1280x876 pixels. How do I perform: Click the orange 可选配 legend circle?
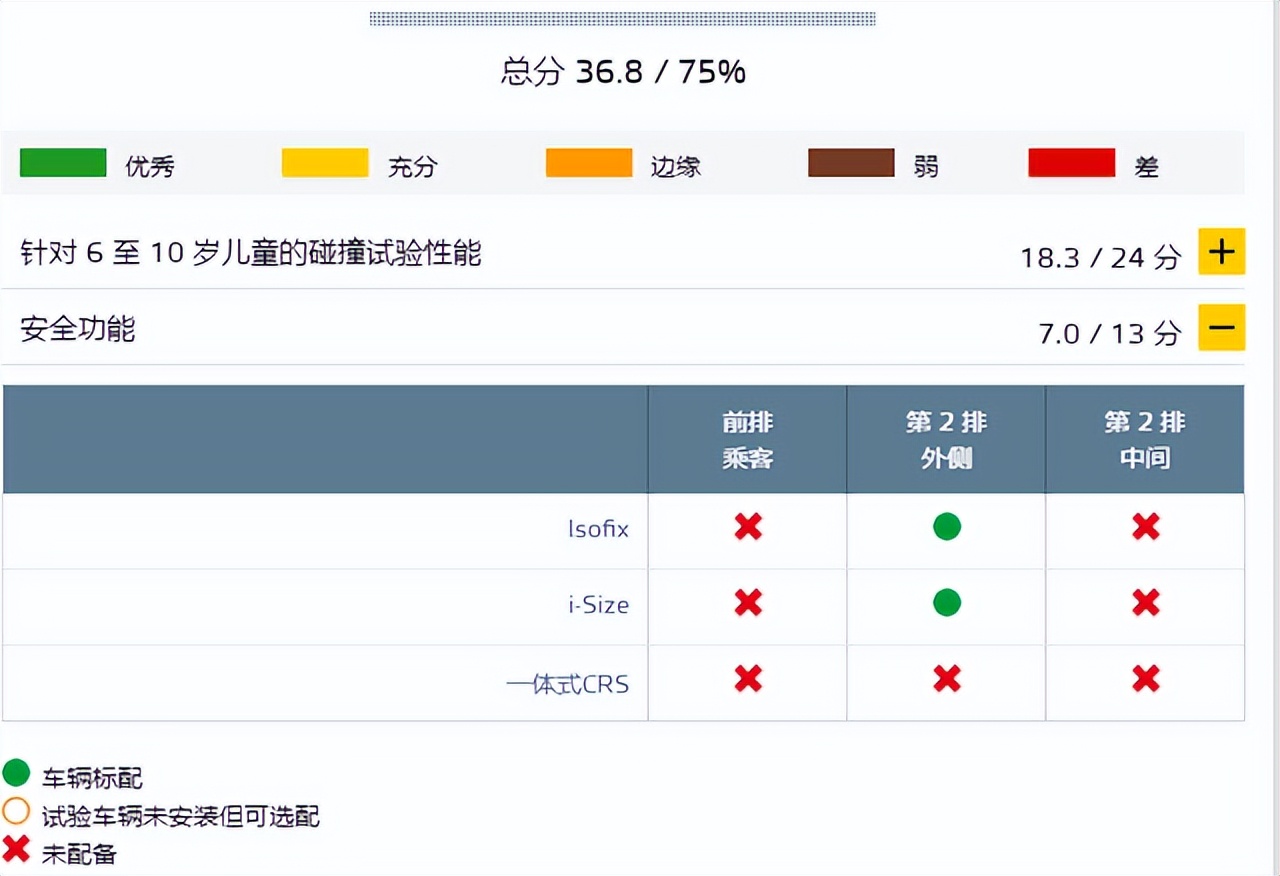[x=17, y=812]
